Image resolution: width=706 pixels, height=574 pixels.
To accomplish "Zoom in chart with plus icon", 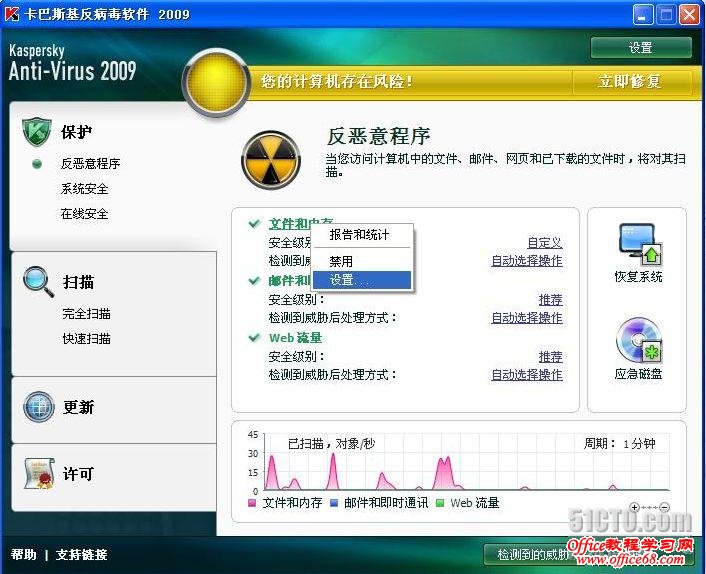I will (634, 507).
